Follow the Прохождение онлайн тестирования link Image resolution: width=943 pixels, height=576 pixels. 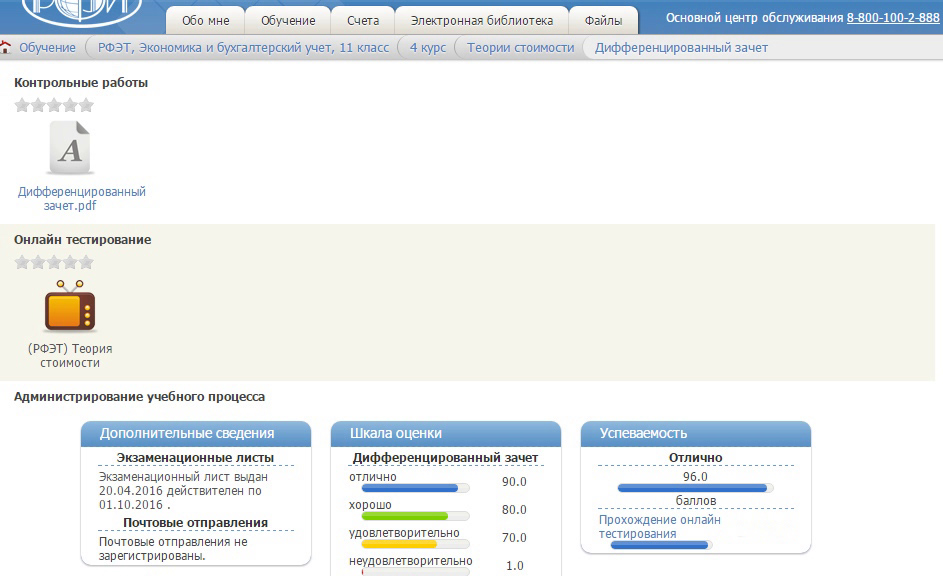pos(659,526)
